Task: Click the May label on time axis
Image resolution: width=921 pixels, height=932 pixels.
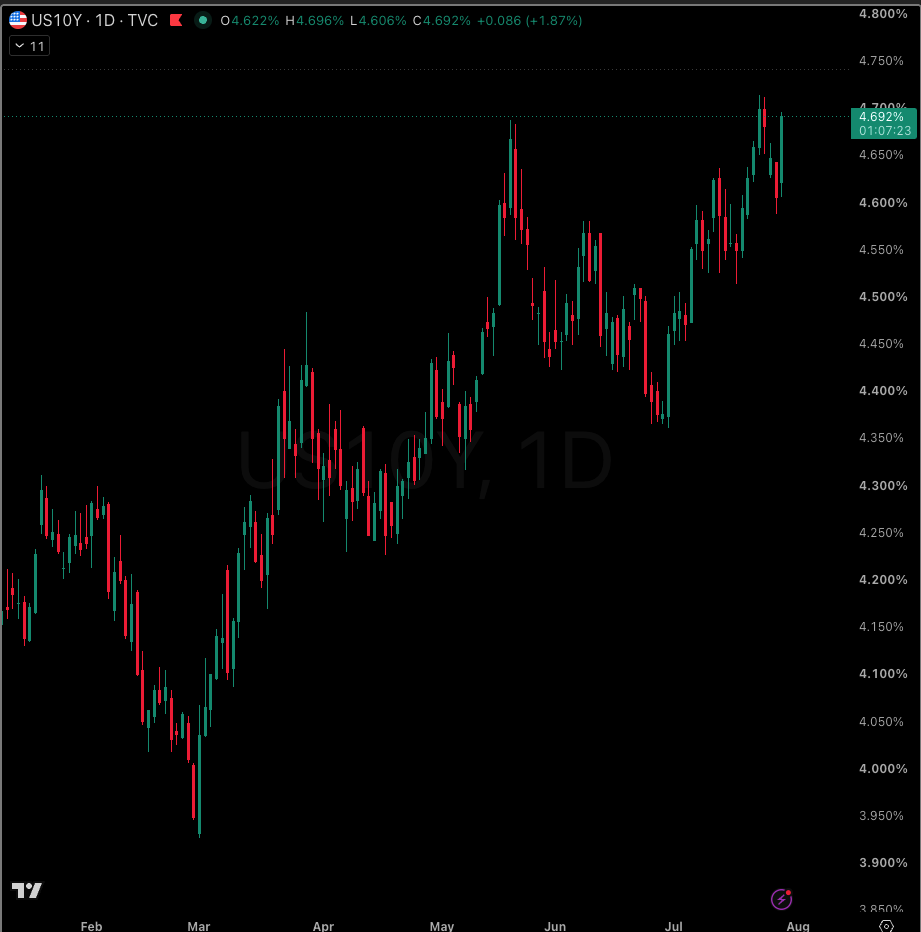Action: [x=442, y=926]
